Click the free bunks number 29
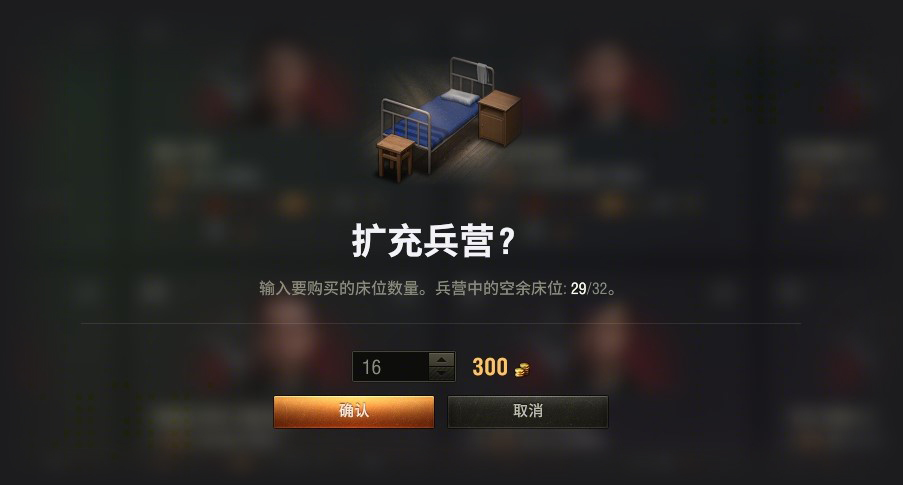This screenshot has height=485, width=903. tap(578, 289)
